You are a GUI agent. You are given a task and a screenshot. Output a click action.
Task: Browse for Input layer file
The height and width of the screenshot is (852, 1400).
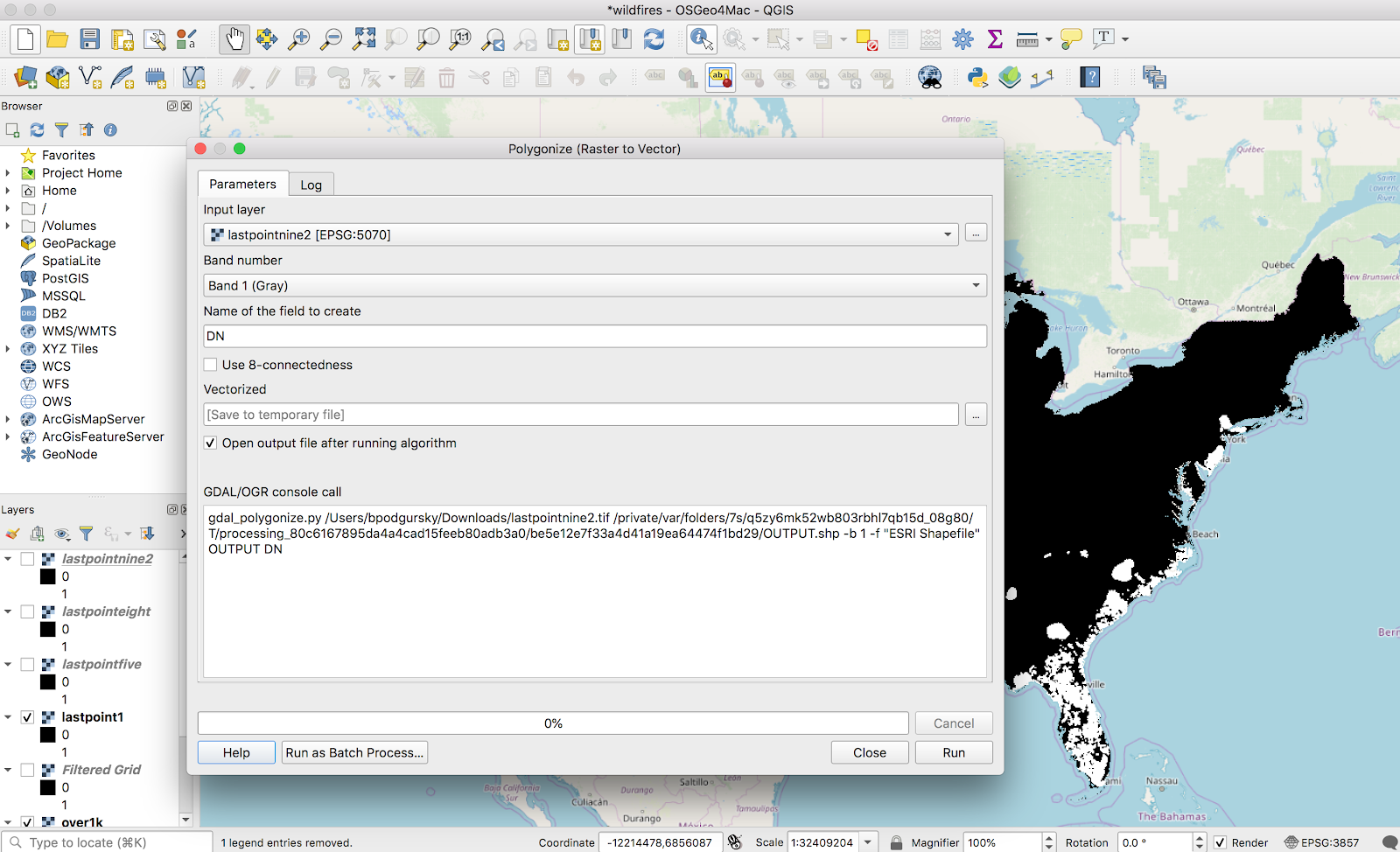976,234
